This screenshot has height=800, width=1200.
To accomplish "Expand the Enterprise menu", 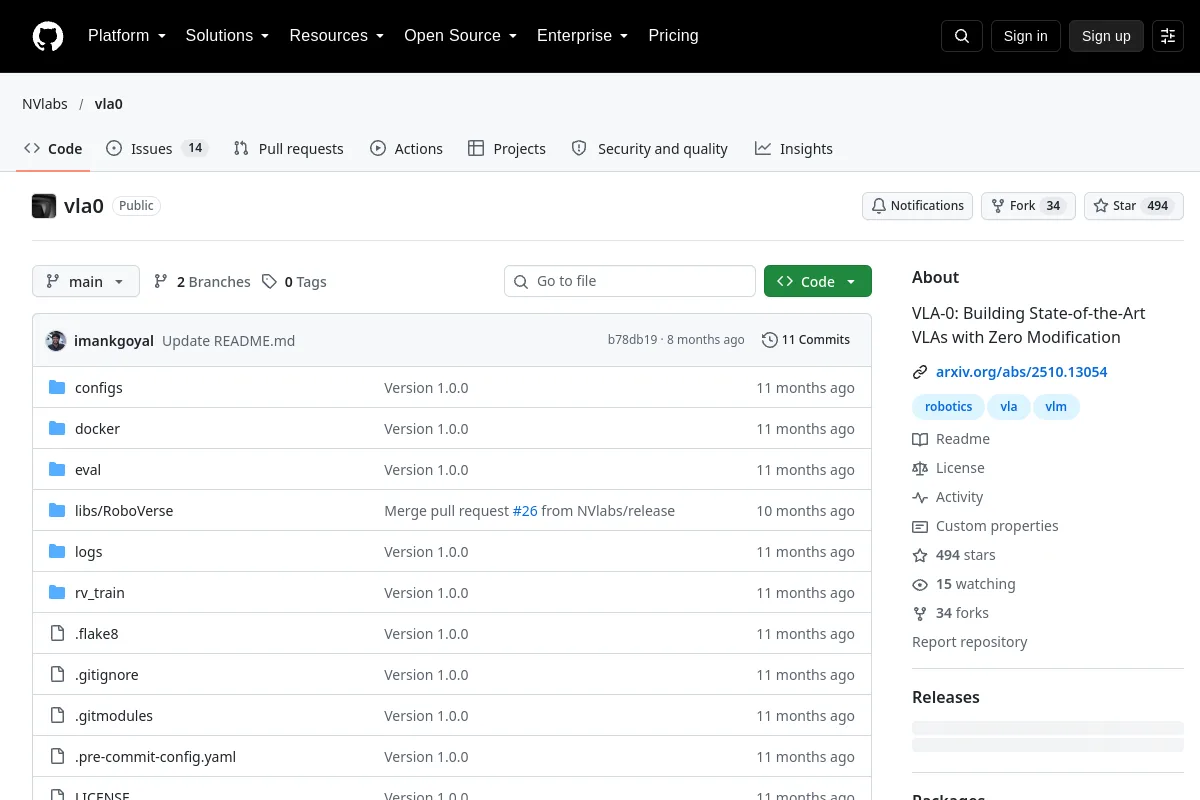I will (x=582, y=36).
